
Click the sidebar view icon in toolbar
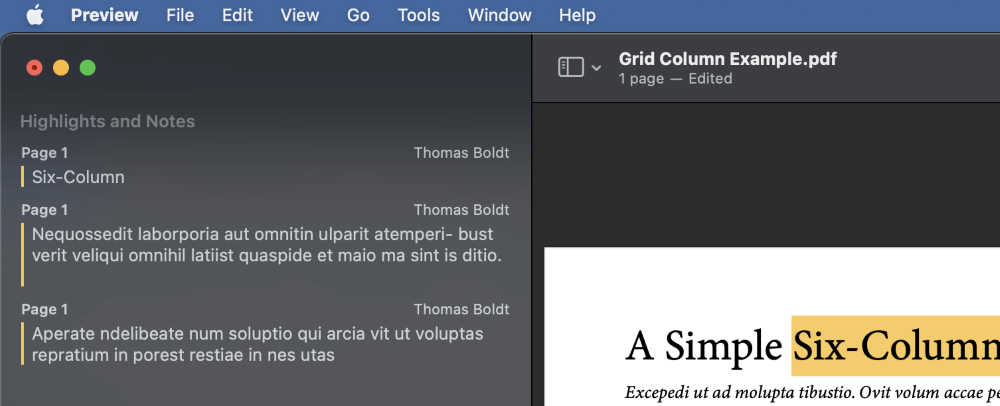coord(571,67)
